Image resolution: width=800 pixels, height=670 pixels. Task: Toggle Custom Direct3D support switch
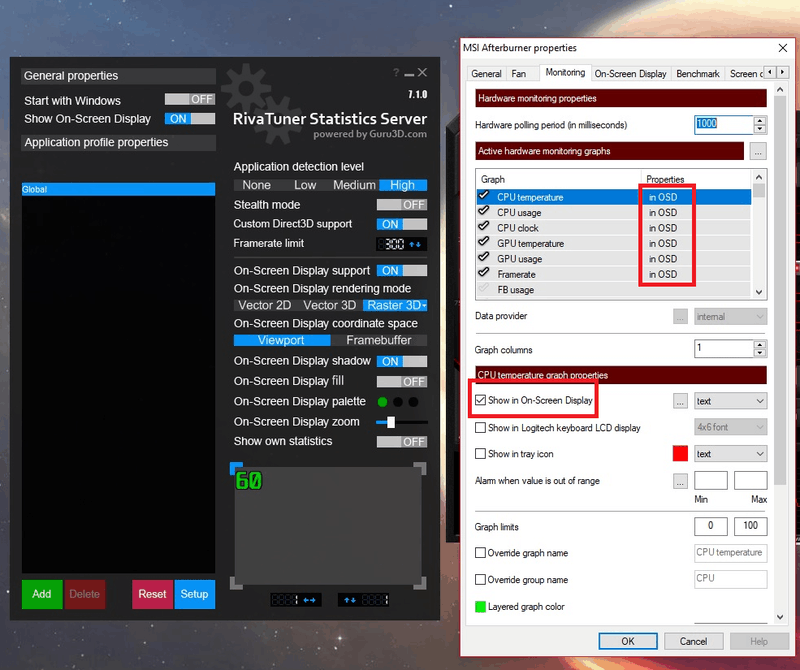click(402, 224)
